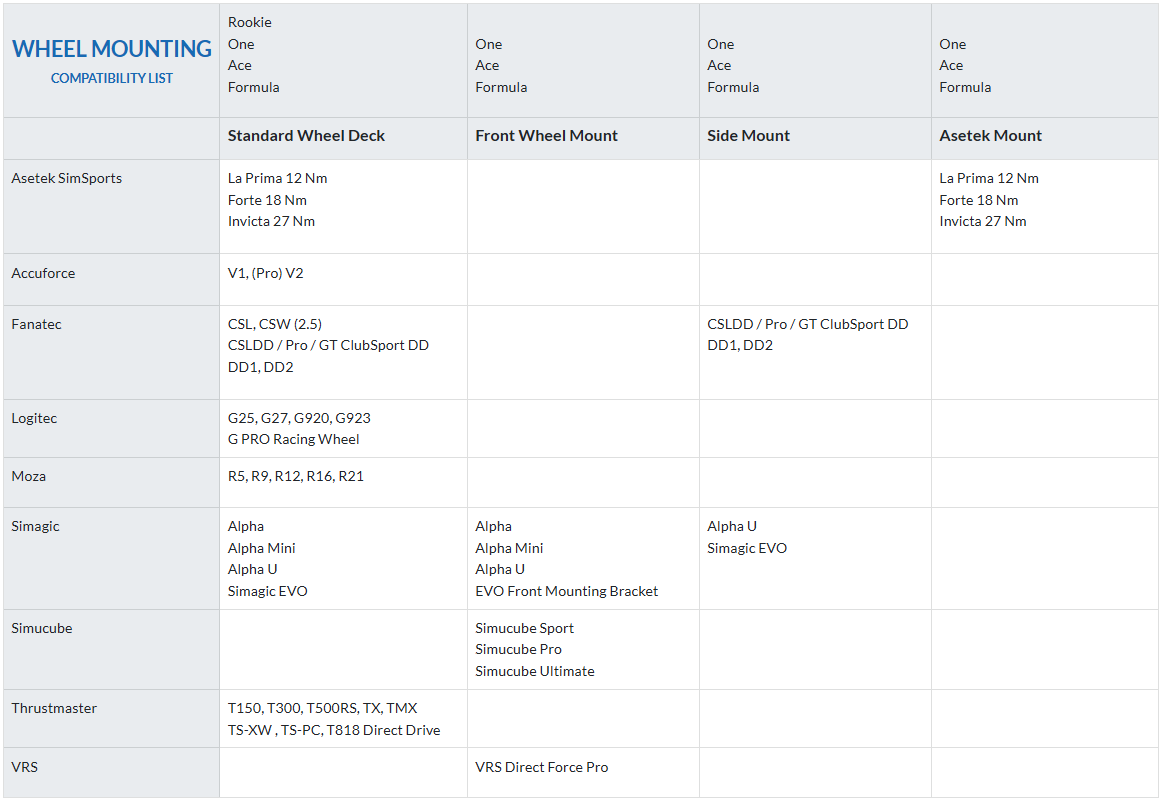Click La Prima 12 Nm in Asetek Mount column

pyautogui.click(x=989, y=178)
